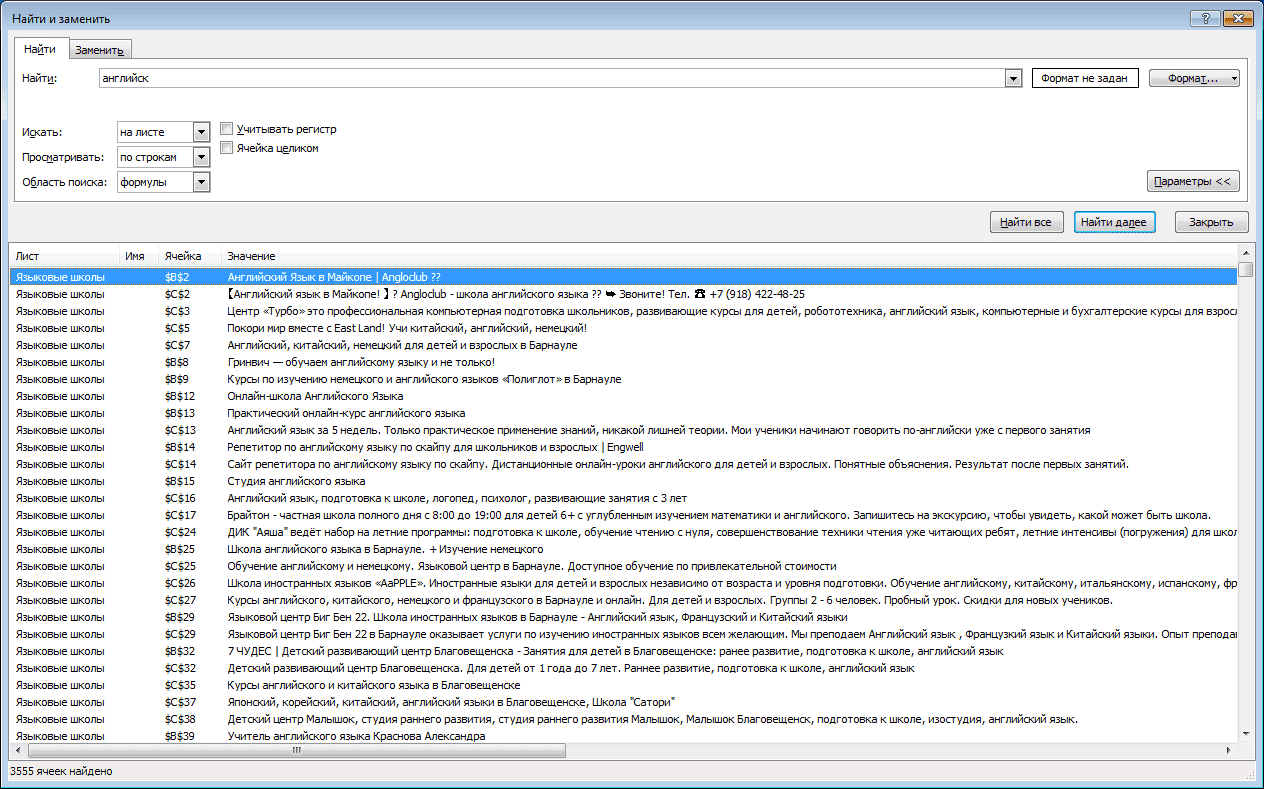Select the result row for cell $C$7
This screenshot has height=789, width=1264.
[x=623, y=345]
